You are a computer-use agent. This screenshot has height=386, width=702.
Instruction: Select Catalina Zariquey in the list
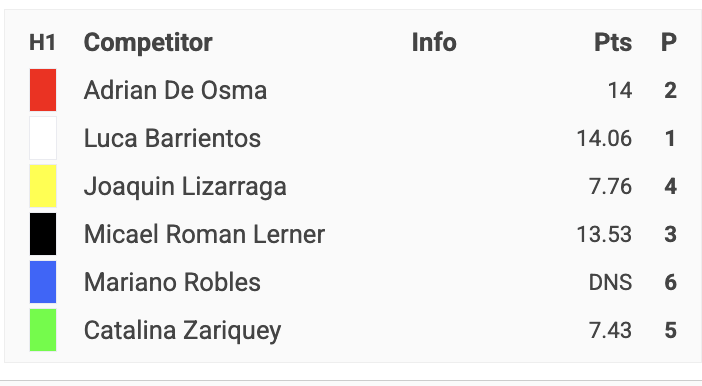coord(183,330)
